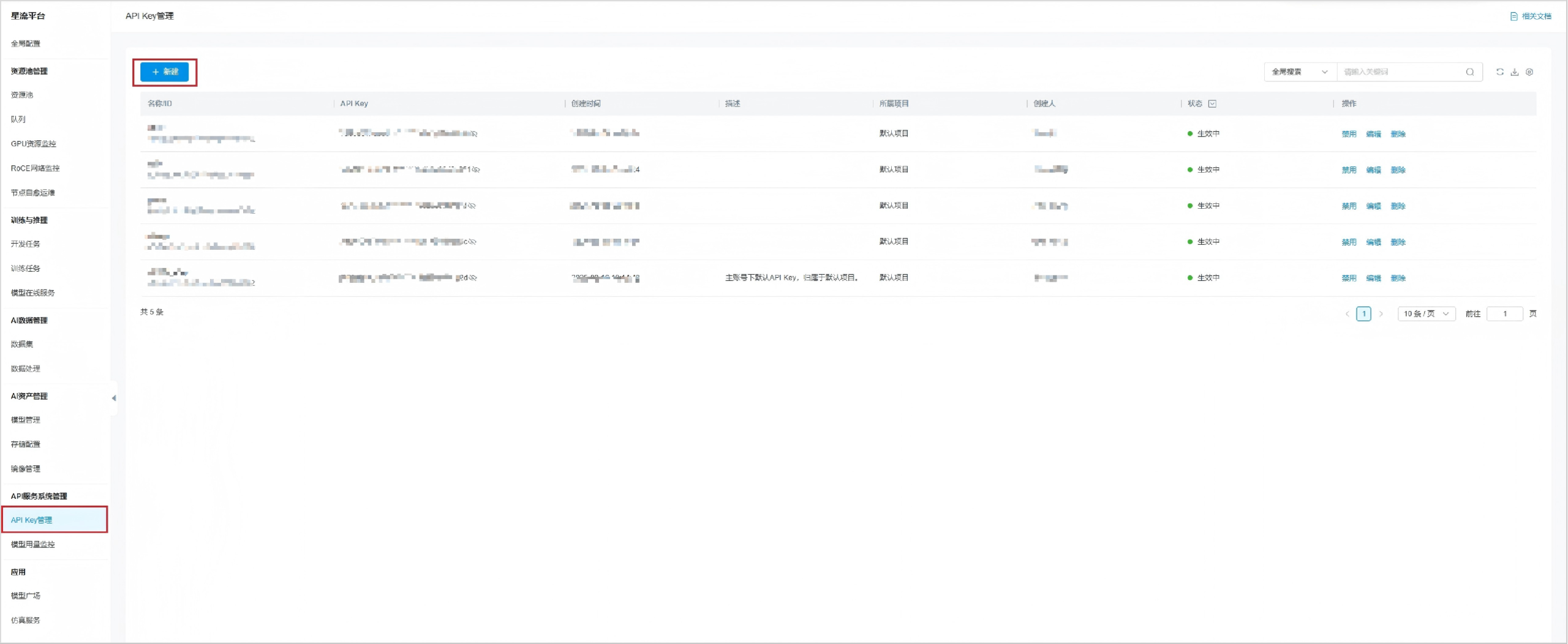1568x644 pixels.
Task: Open table column settings gear icon
Action: (x=1529, y=72)
